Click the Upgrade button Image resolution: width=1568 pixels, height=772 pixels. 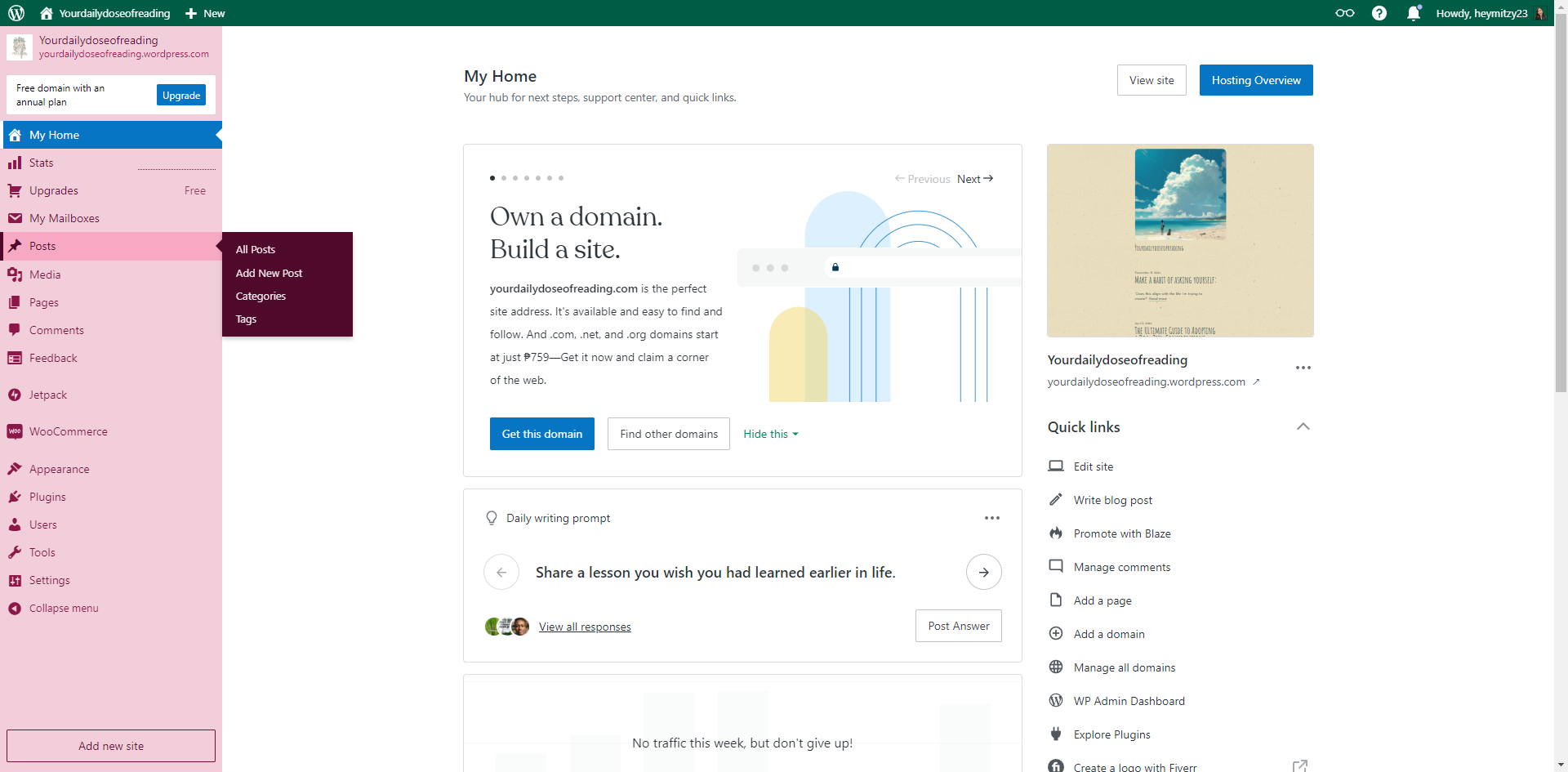coord(181,95)
